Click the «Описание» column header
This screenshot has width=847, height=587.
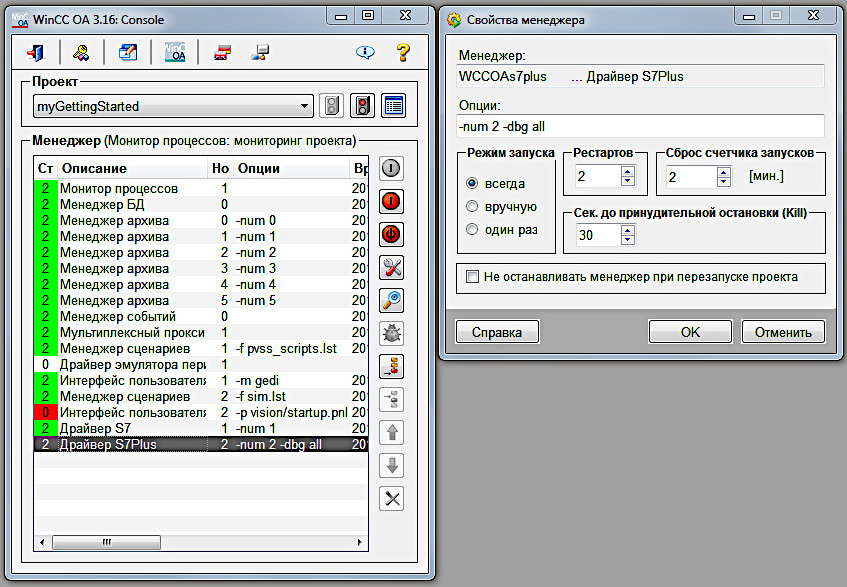[x=132, y=168]
